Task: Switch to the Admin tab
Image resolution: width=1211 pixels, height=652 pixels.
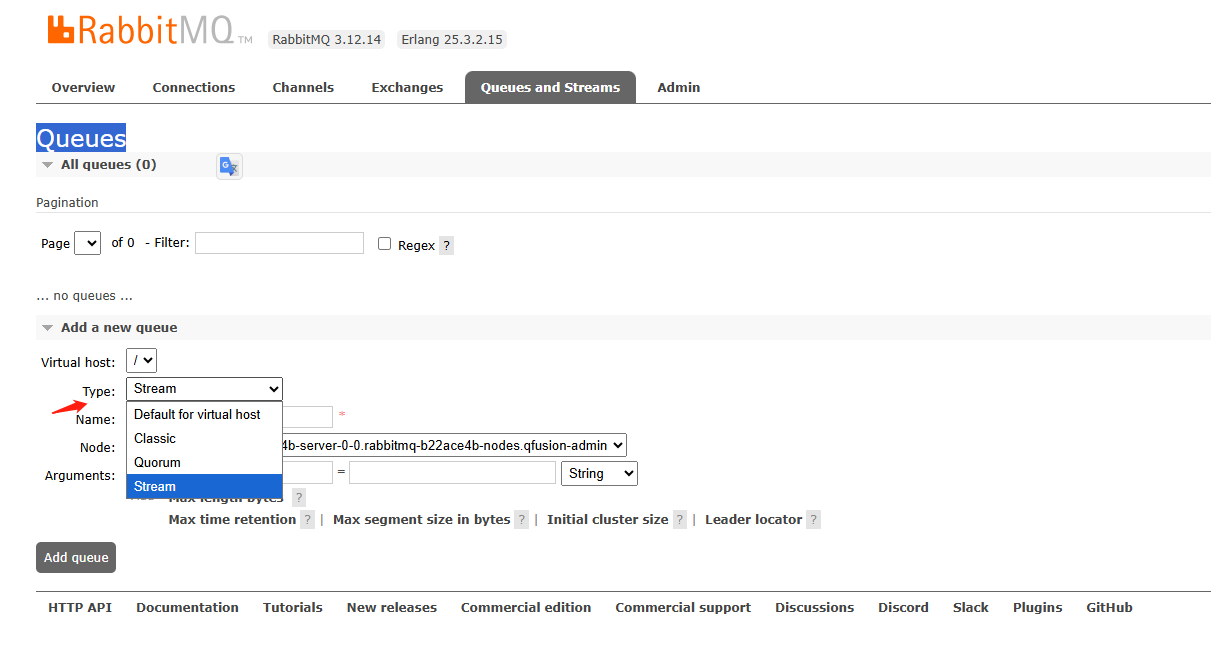Action: 679,87
